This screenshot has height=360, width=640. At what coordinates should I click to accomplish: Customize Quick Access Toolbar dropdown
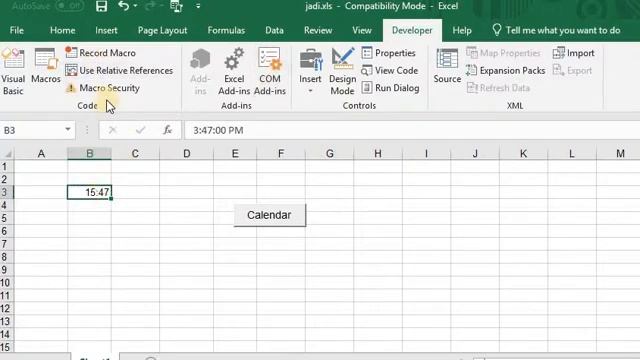198,6
